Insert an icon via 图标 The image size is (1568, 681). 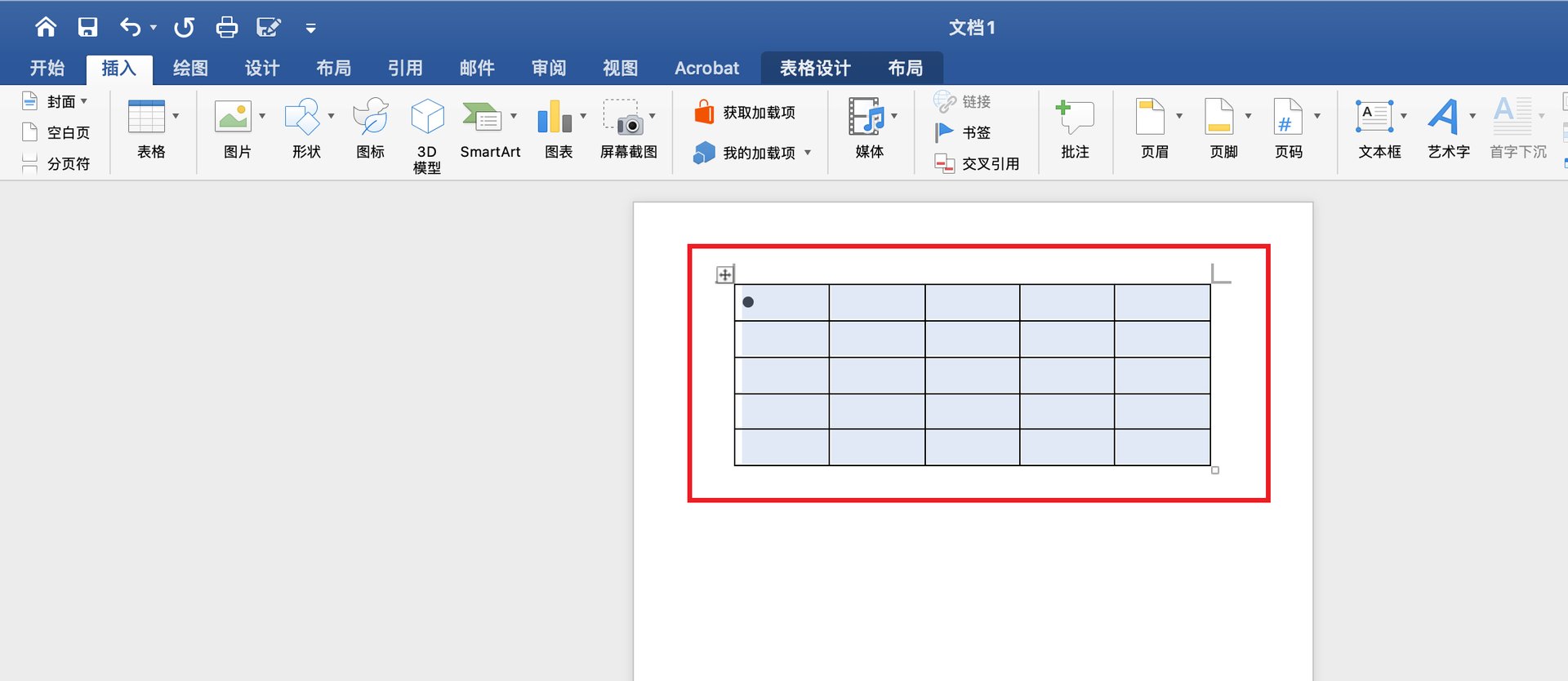coord(370,127)
